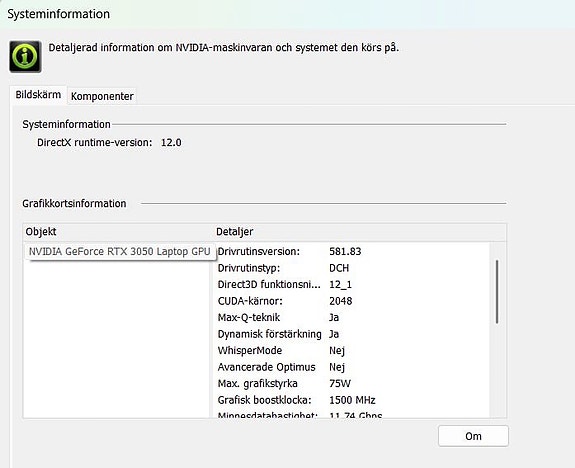The height and width of the screenshot is (468, 575).
Task: Select the Avancerade Optimus row
Action: coord(352,367)
